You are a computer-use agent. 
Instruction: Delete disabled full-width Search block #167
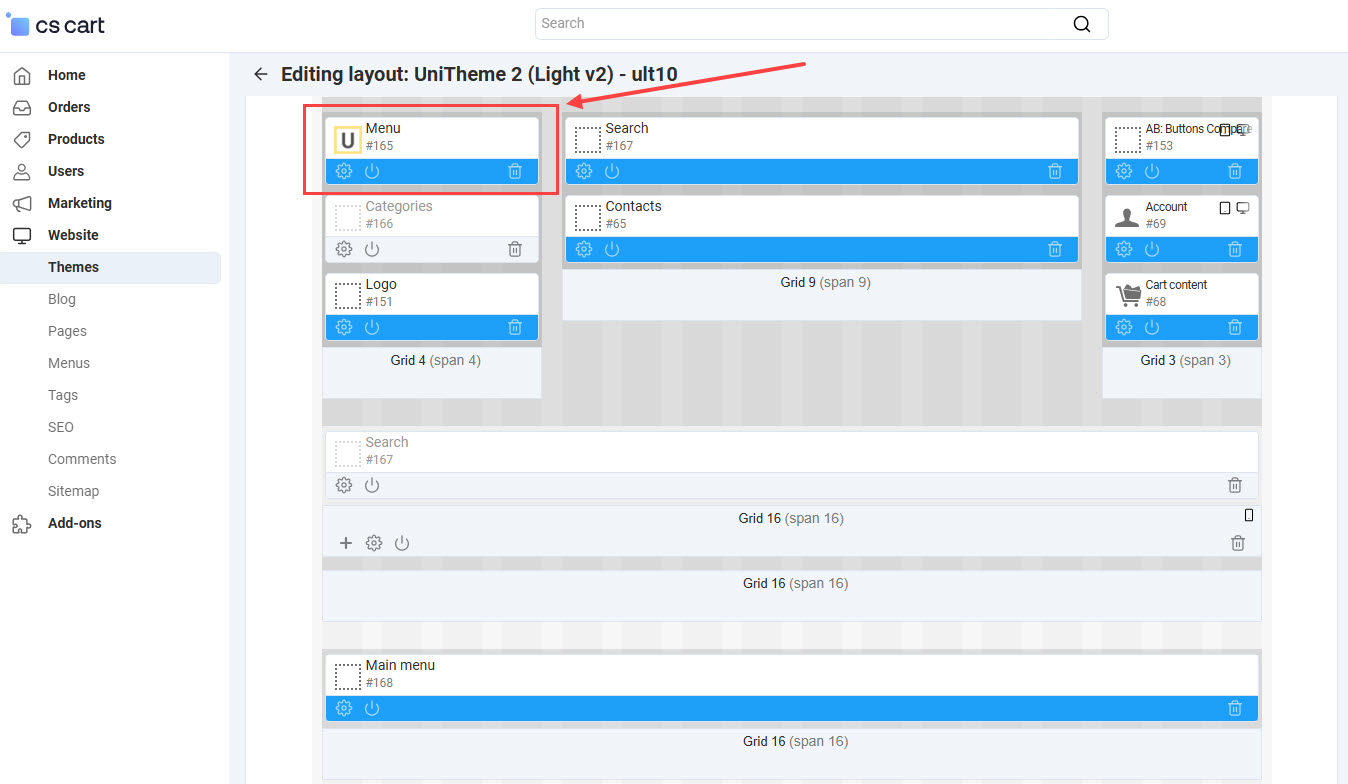[1235, 485]
